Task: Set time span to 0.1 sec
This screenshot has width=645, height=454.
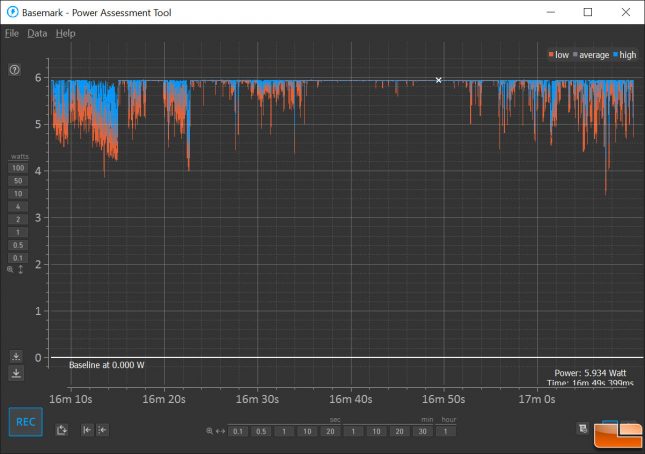Action: pos(238,431)
